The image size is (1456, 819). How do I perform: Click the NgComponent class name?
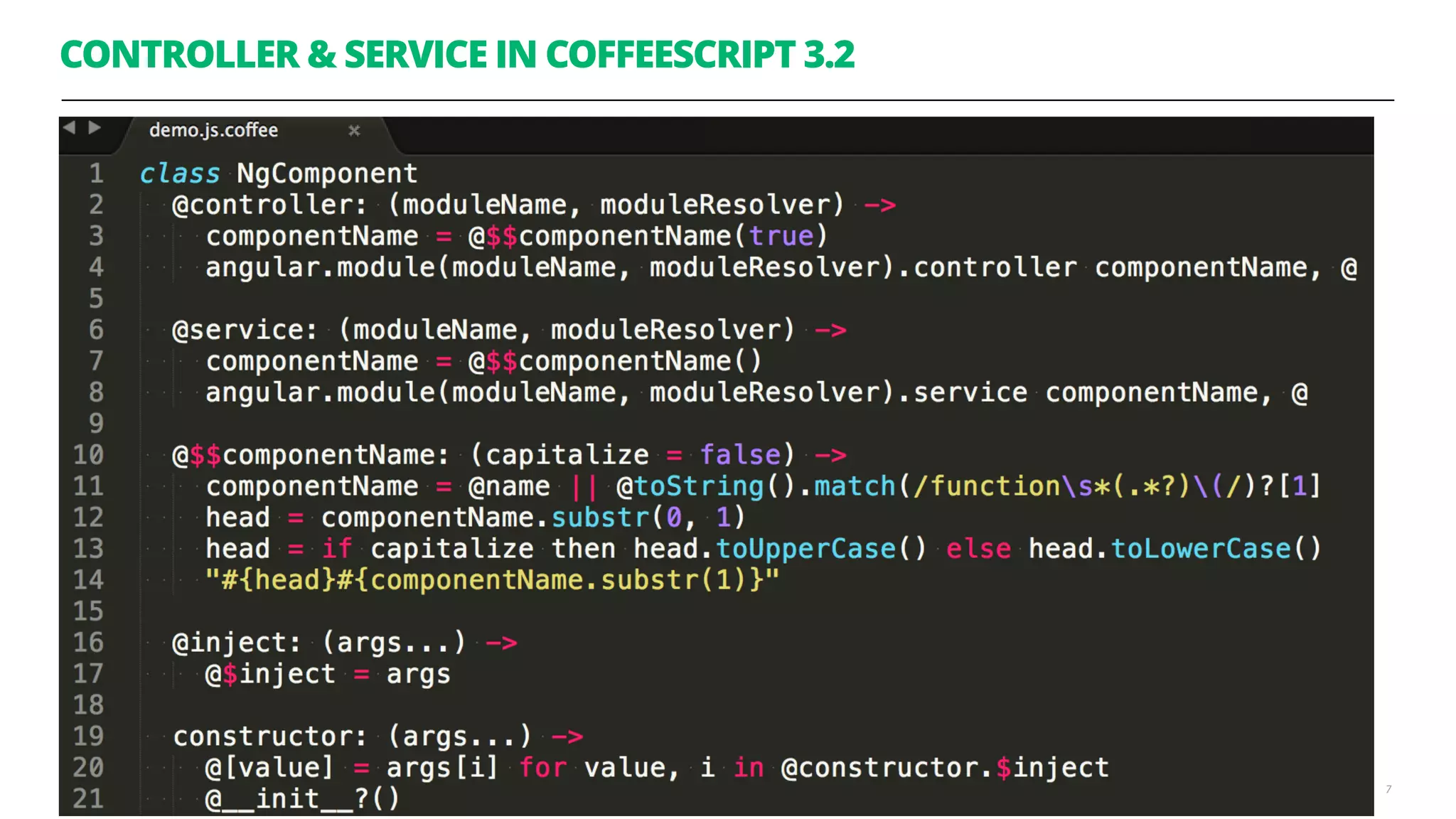tap(327, 173)
